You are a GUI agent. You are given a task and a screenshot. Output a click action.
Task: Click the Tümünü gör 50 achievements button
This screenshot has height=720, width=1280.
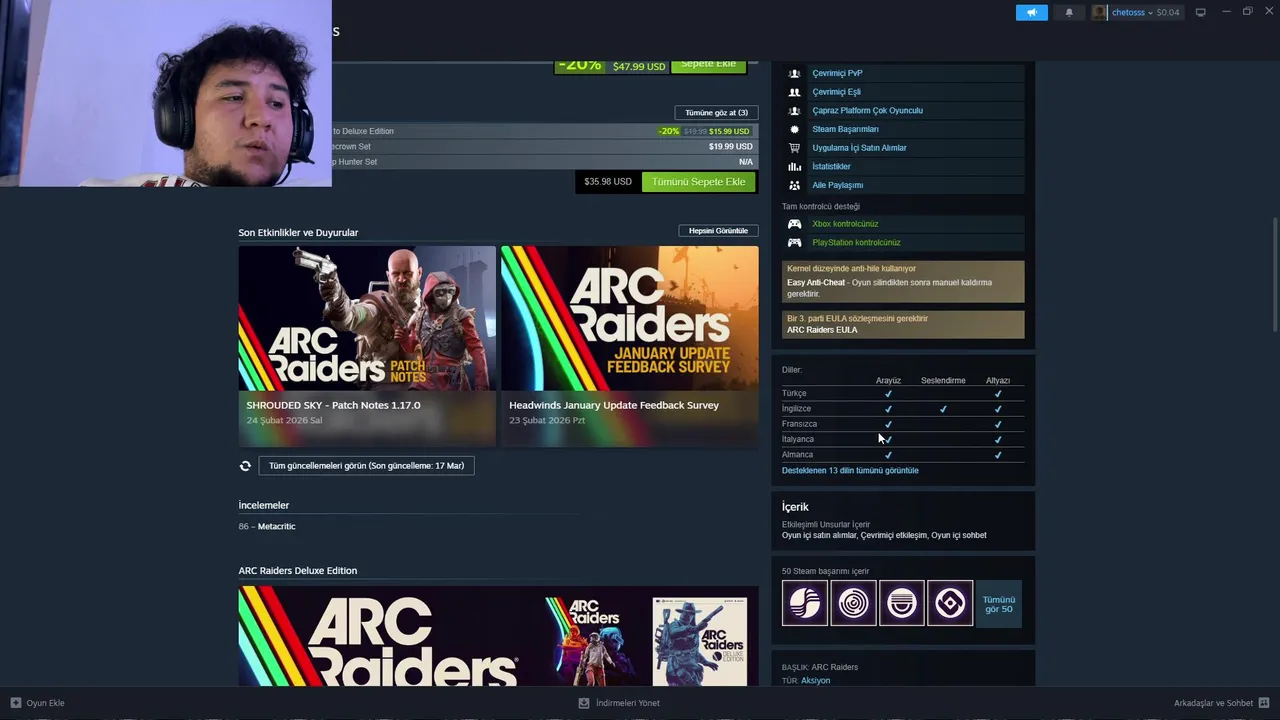click(998, 604)
